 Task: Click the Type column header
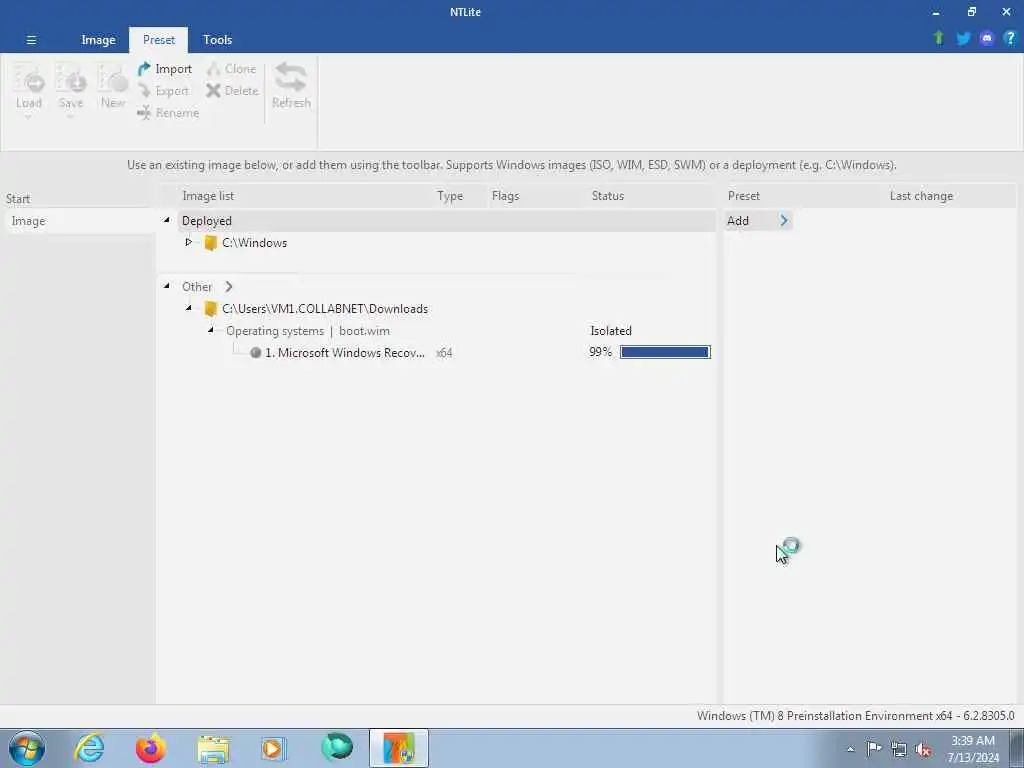click(450, 196)
